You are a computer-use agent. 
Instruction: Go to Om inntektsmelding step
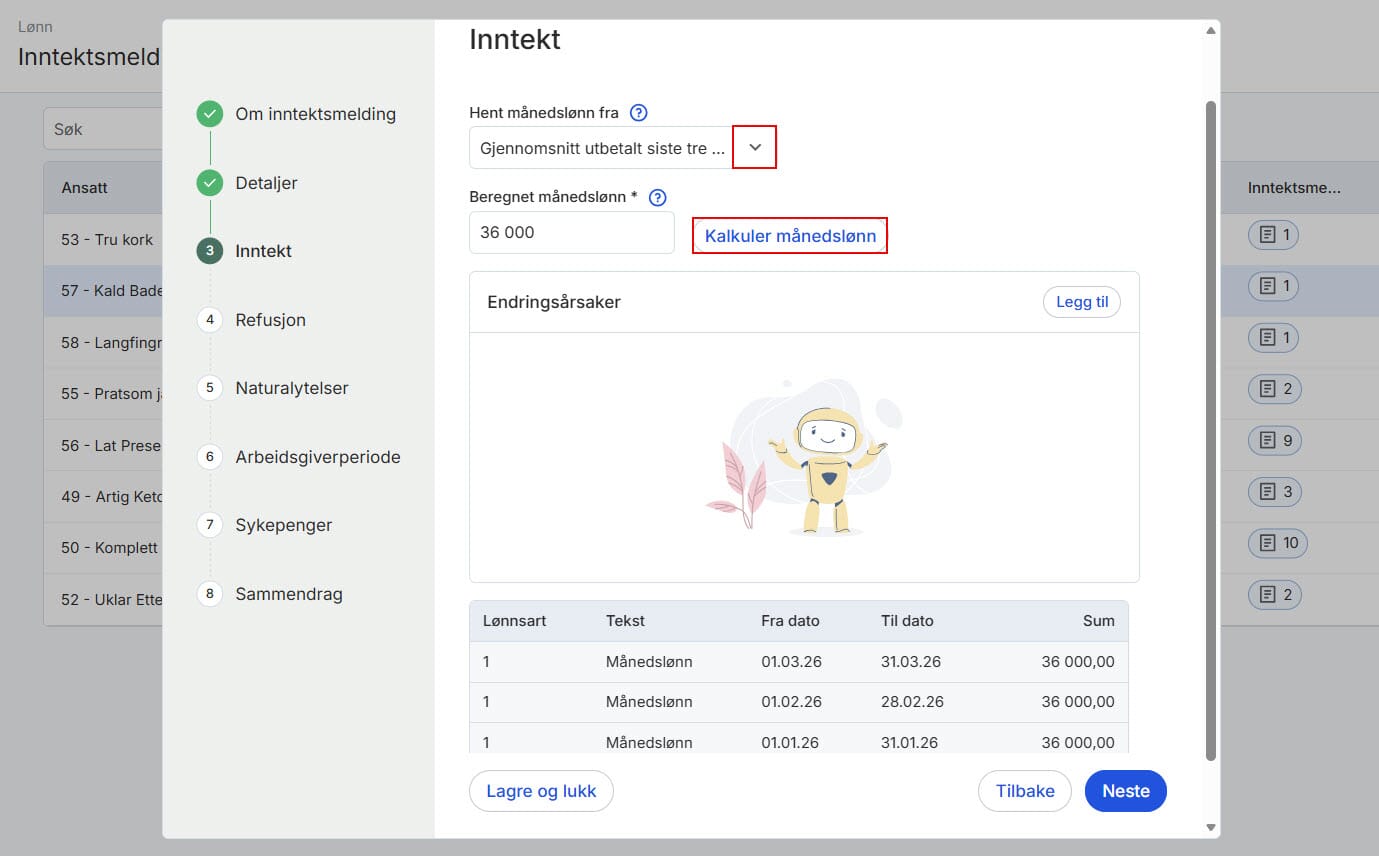(x=316, y=114)
